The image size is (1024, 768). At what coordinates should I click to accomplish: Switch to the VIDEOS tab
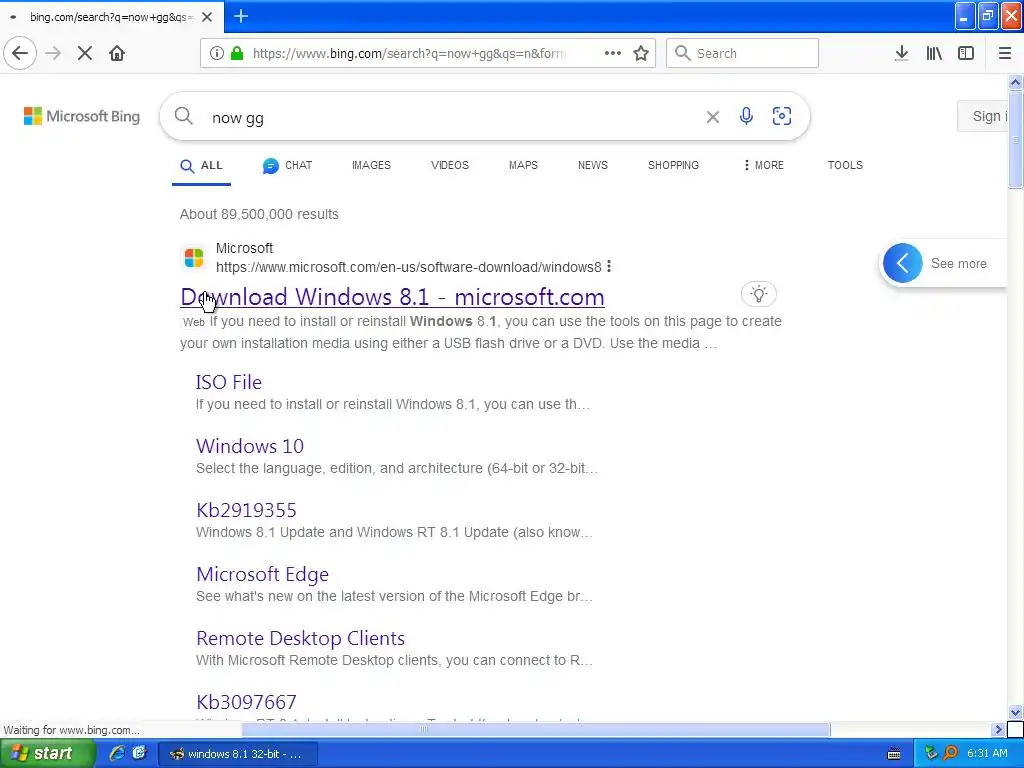(450, 165)
